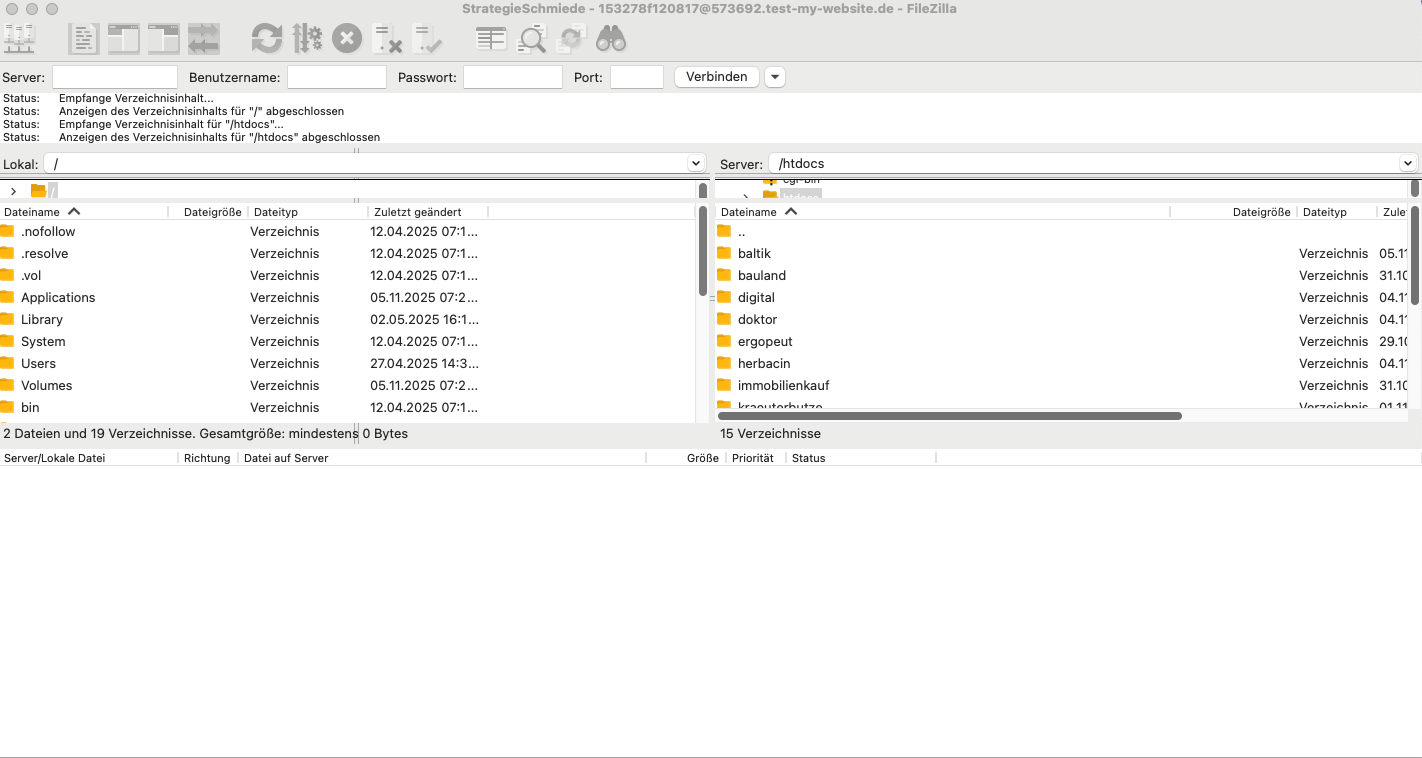Sort local files by Dateityp column

pos(276,212)
